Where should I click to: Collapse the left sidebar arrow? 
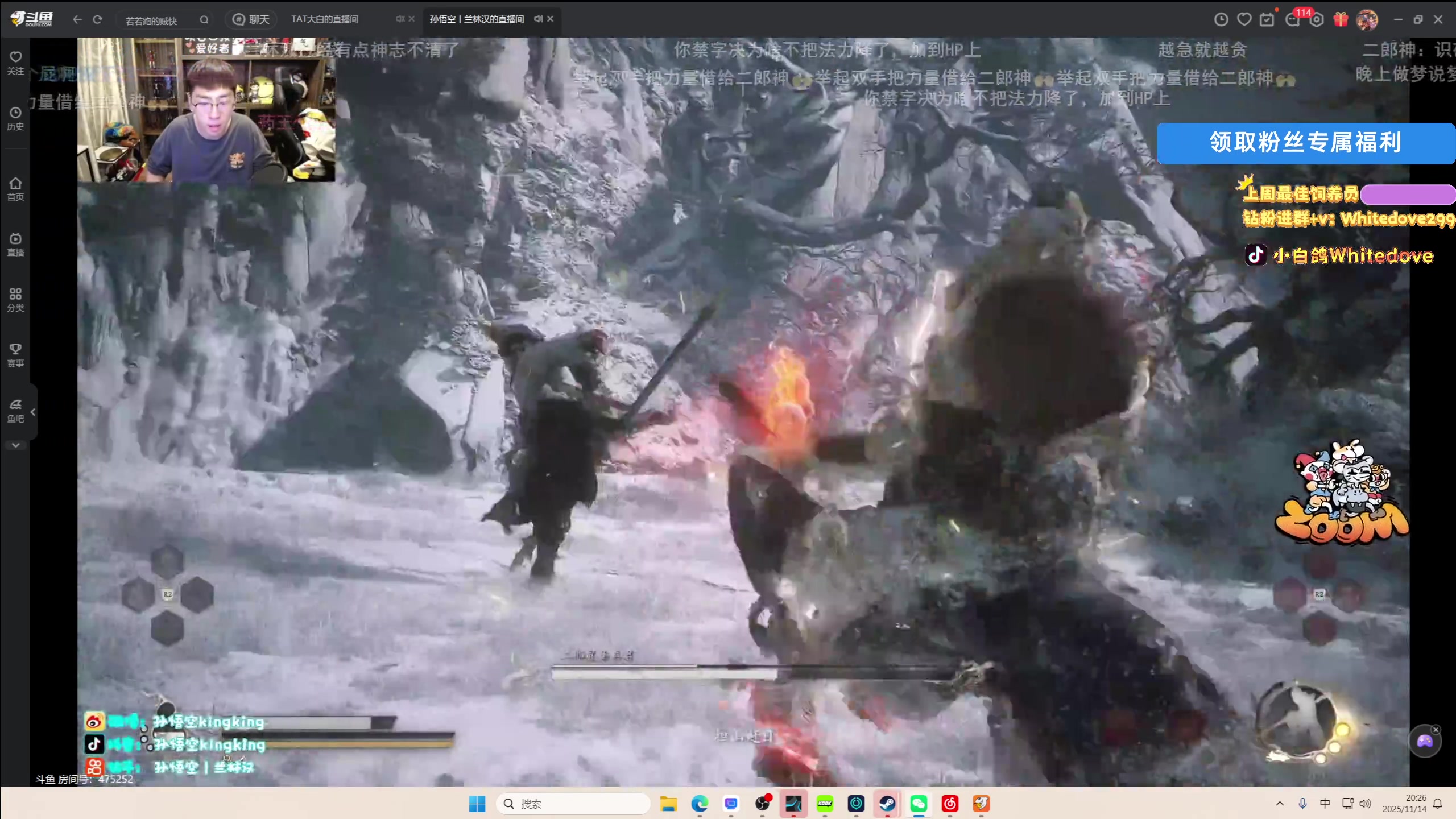[x=33, y=412]
